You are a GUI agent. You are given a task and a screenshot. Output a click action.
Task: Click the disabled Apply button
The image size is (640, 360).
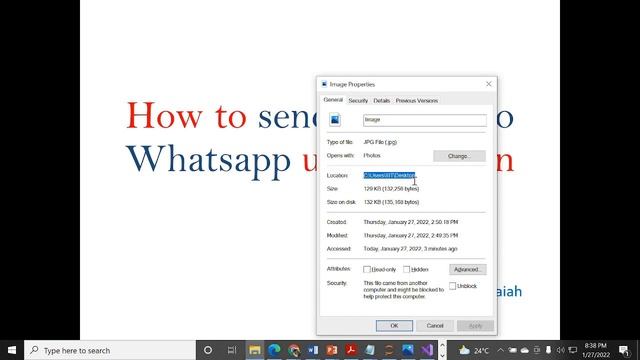click(x=476, y=326)
